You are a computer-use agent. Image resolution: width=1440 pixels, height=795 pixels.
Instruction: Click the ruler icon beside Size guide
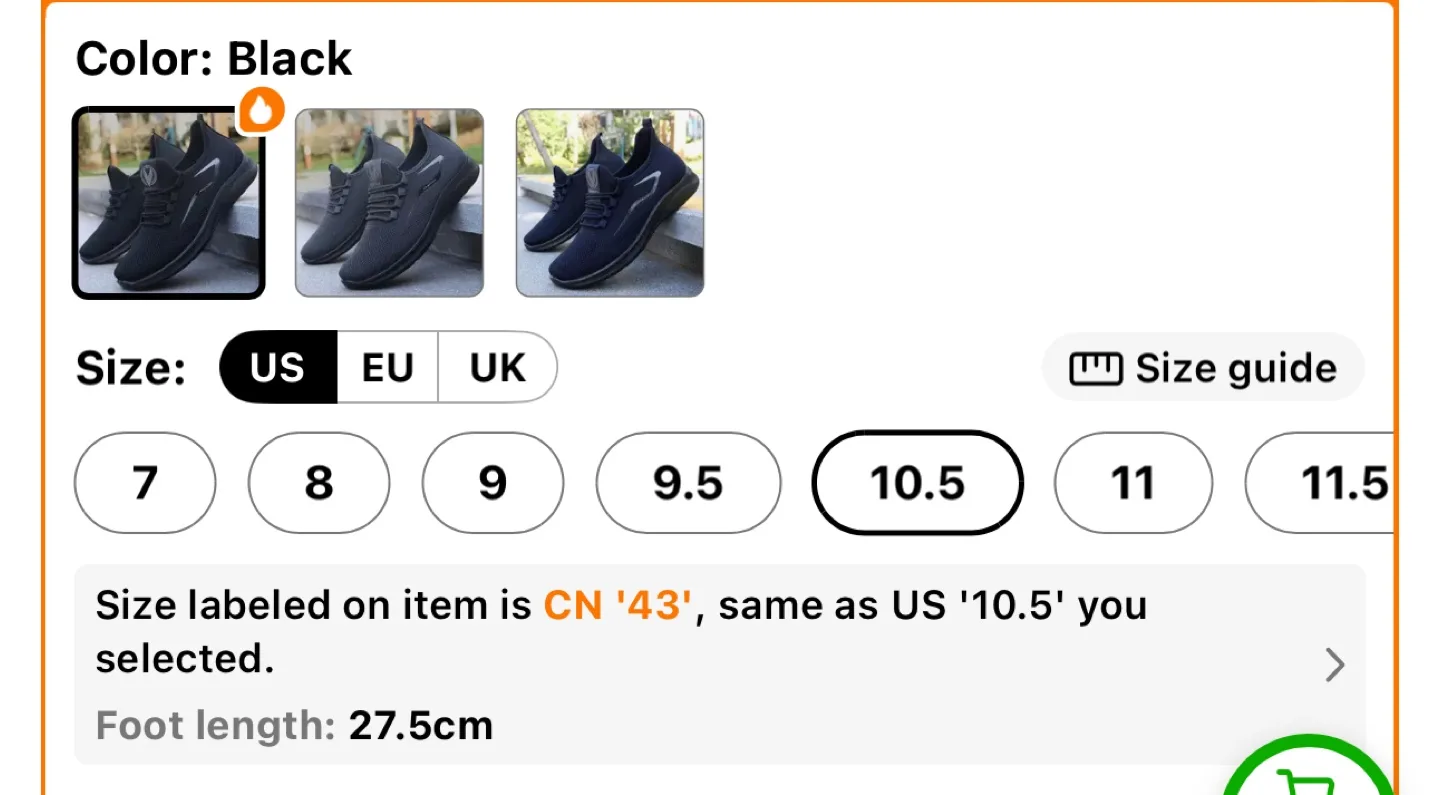point(1097,369)
